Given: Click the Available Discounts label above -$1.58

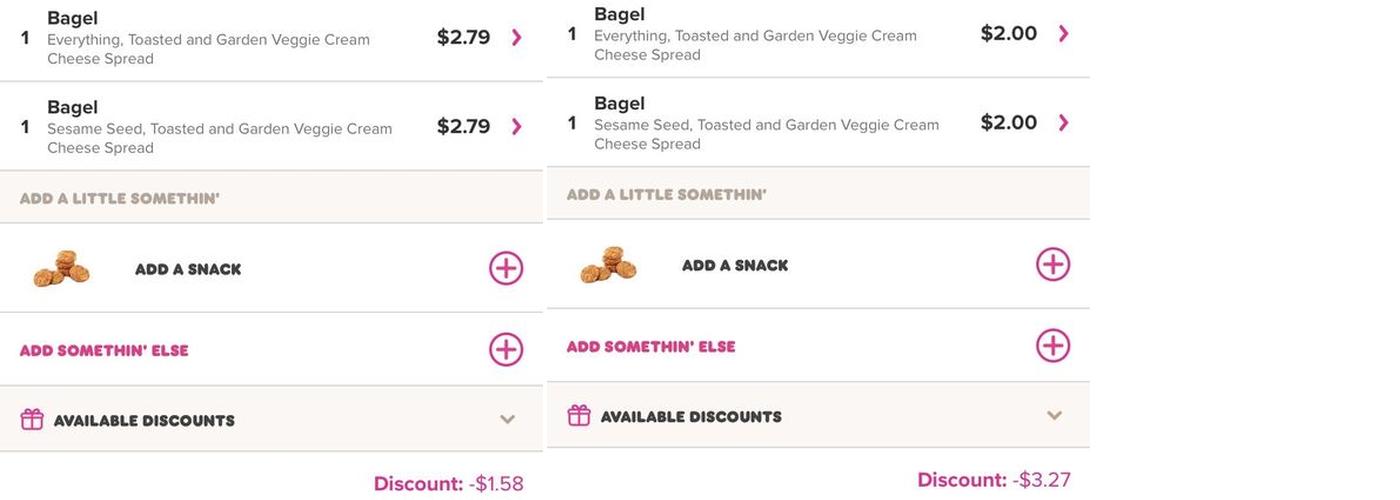Looking at the screenshot, I should point(144,421).
